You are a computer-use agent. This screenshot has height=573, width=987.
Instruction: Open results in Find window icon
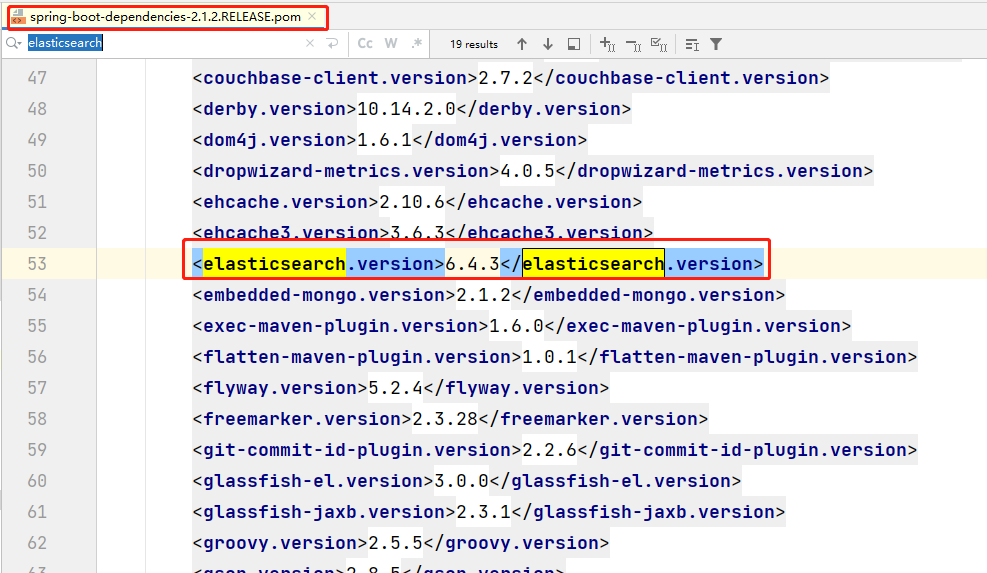(x=573, y=44)
